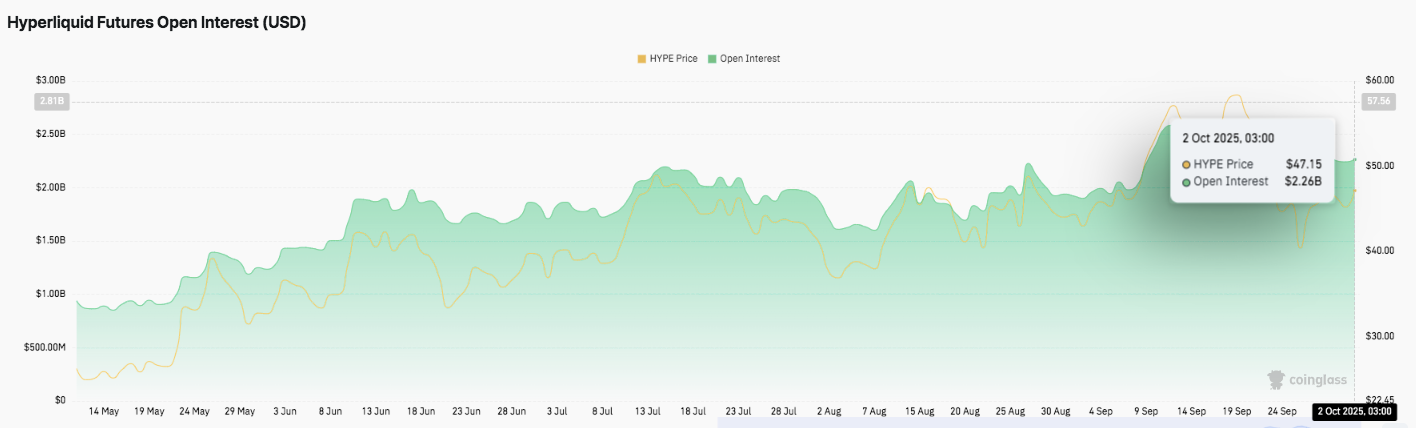Screen dimensions: 1416x428
Task: Click the $50.00 right axis label
Action: pyautogui.click(x=1380, y=165)
